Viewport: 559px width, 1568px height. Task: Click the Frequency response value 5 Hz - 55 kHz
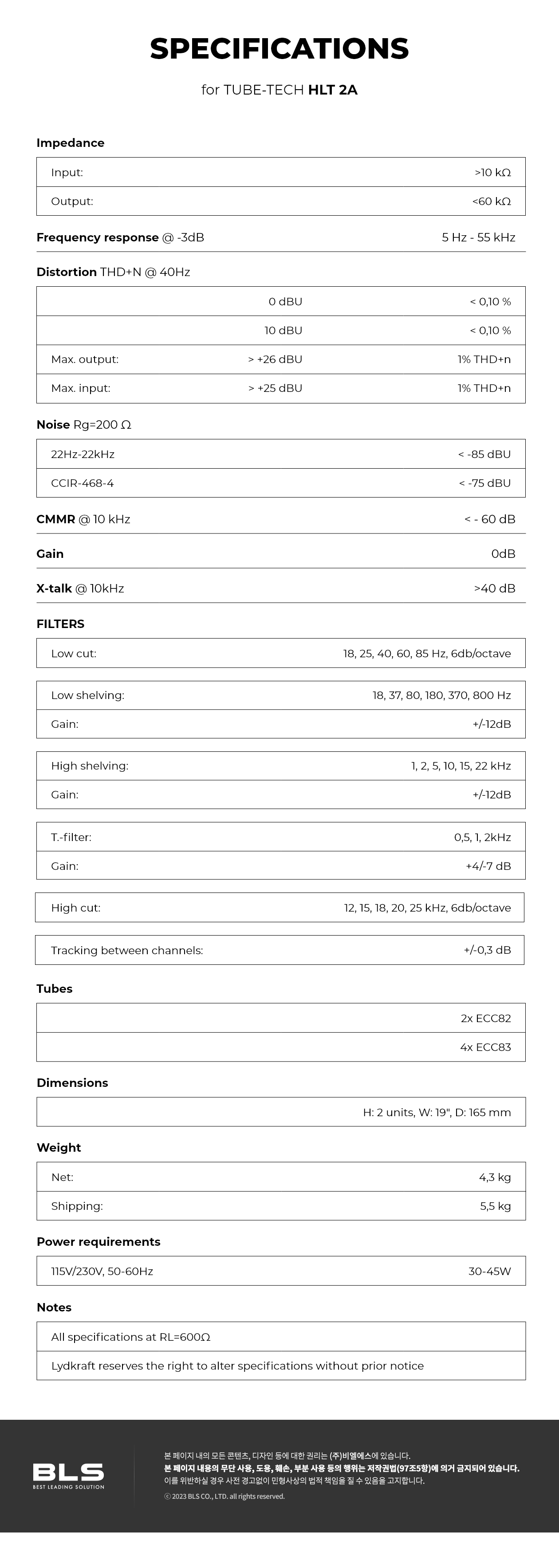478,237
